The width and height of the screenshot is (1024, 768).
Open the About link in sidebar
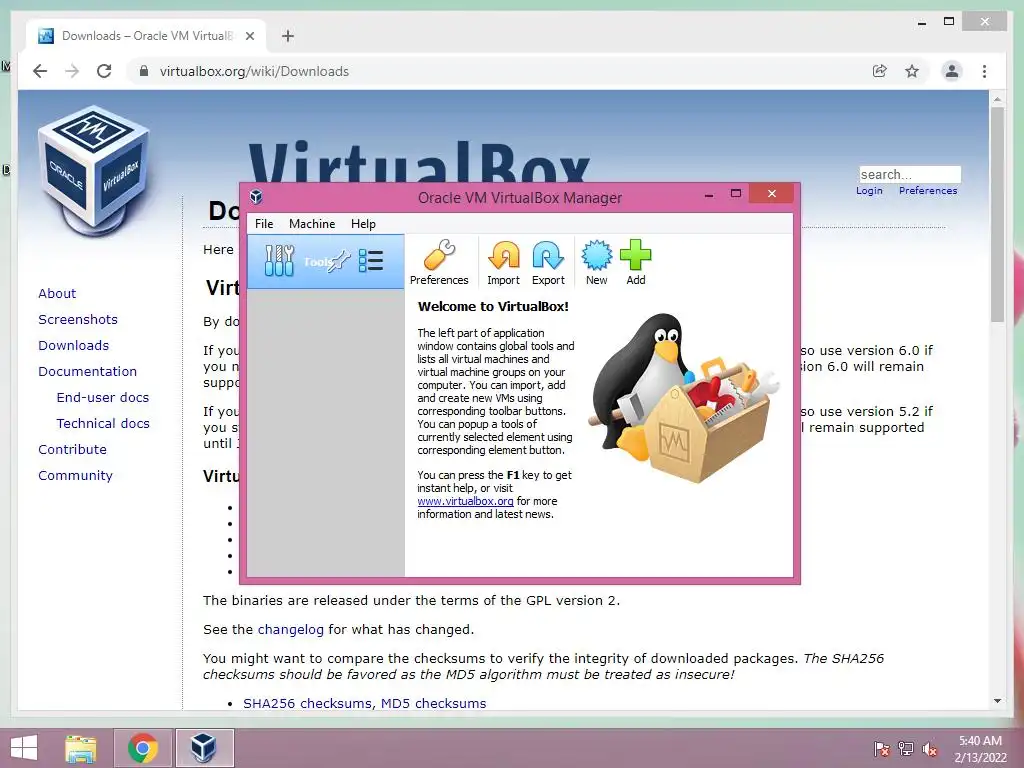pos(57,293)
